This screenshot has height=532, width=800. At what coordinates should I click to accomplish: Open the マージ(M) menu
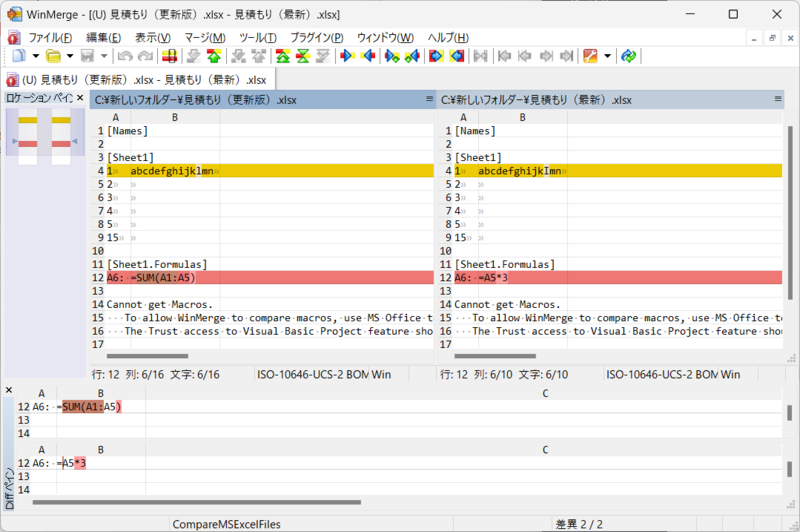pyautogui.click(x=205, y=37)
